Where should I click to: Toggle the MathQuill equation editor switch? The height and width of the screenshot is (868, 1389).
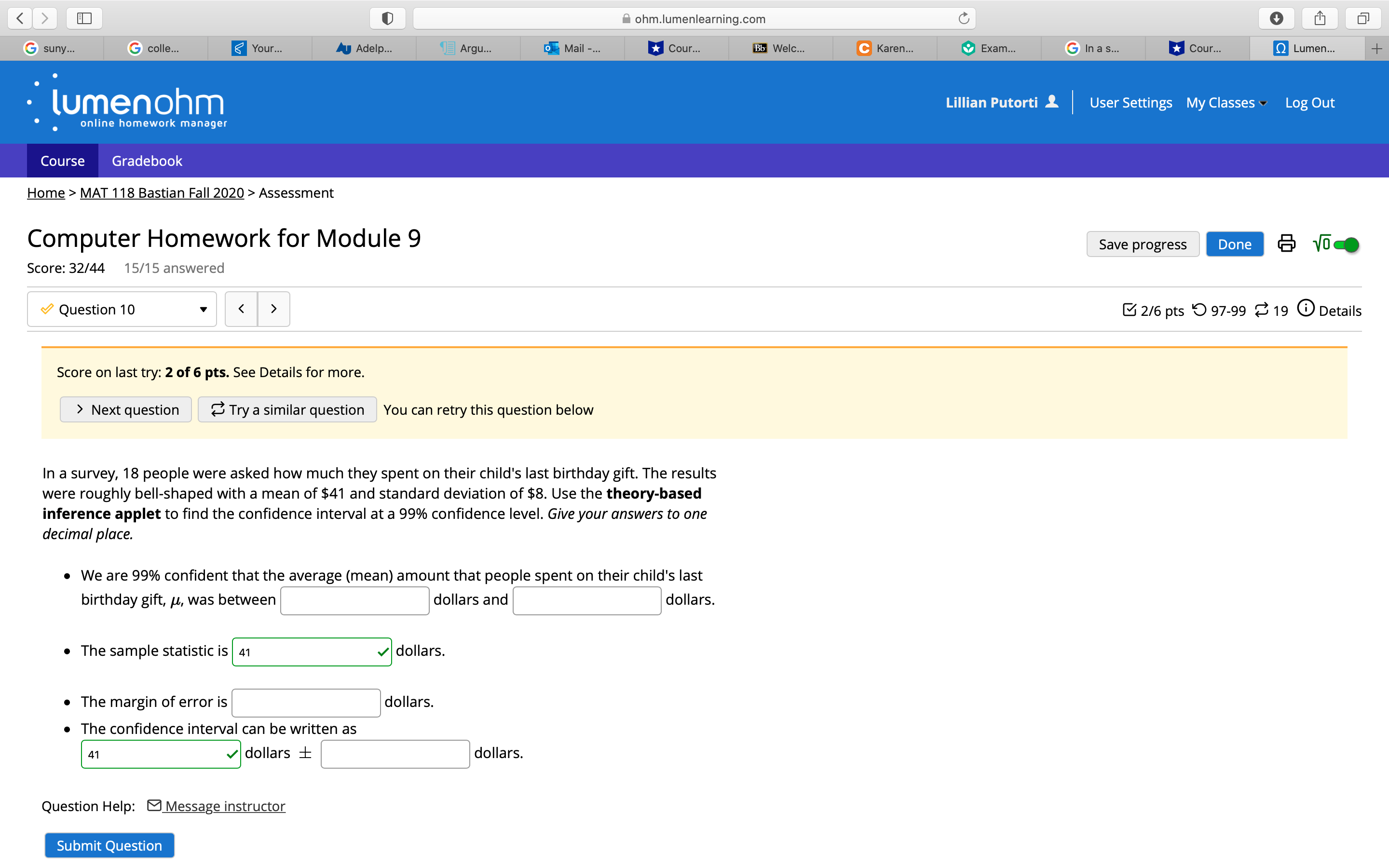[1346, 244]
